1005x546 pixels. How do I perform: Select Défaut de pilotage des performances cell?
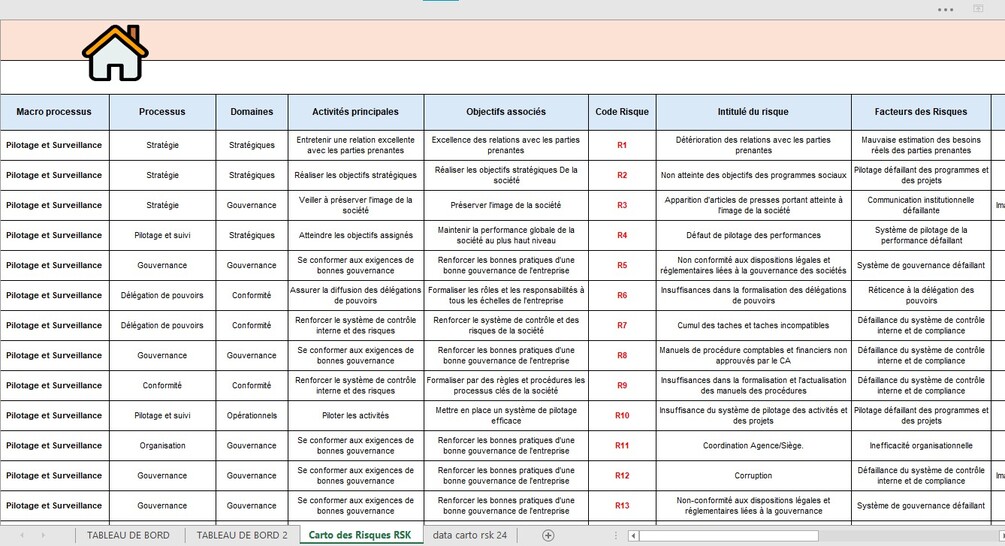[x=754, y=235]
